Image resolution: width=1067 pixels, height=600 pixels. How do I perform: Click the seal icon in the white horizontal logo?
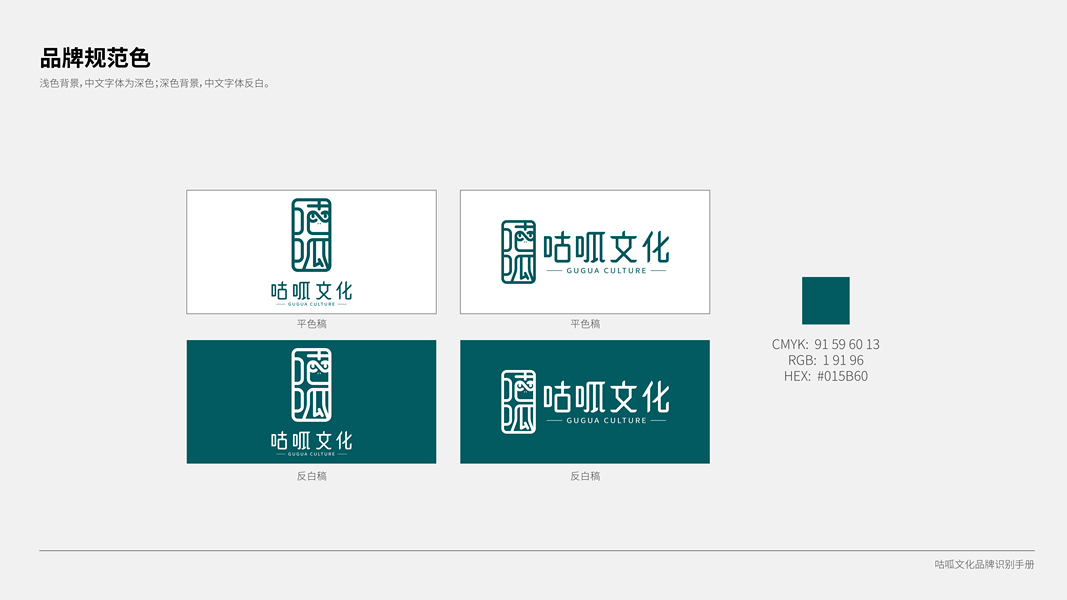(x=519, y=252)
